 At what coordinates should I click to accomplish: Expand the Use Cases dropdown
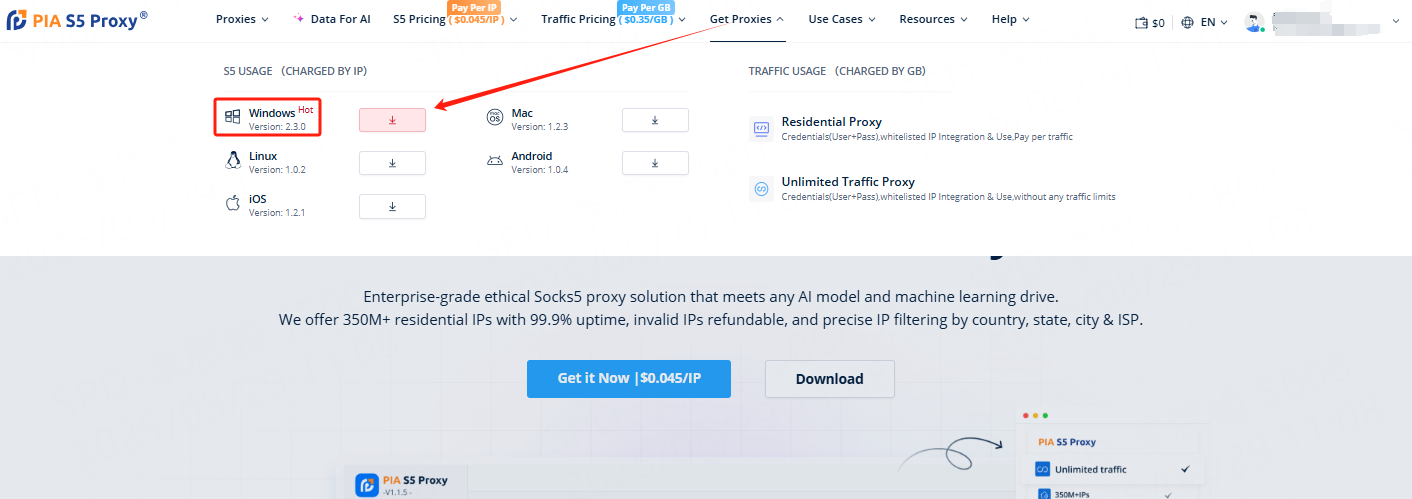point(842,19)
